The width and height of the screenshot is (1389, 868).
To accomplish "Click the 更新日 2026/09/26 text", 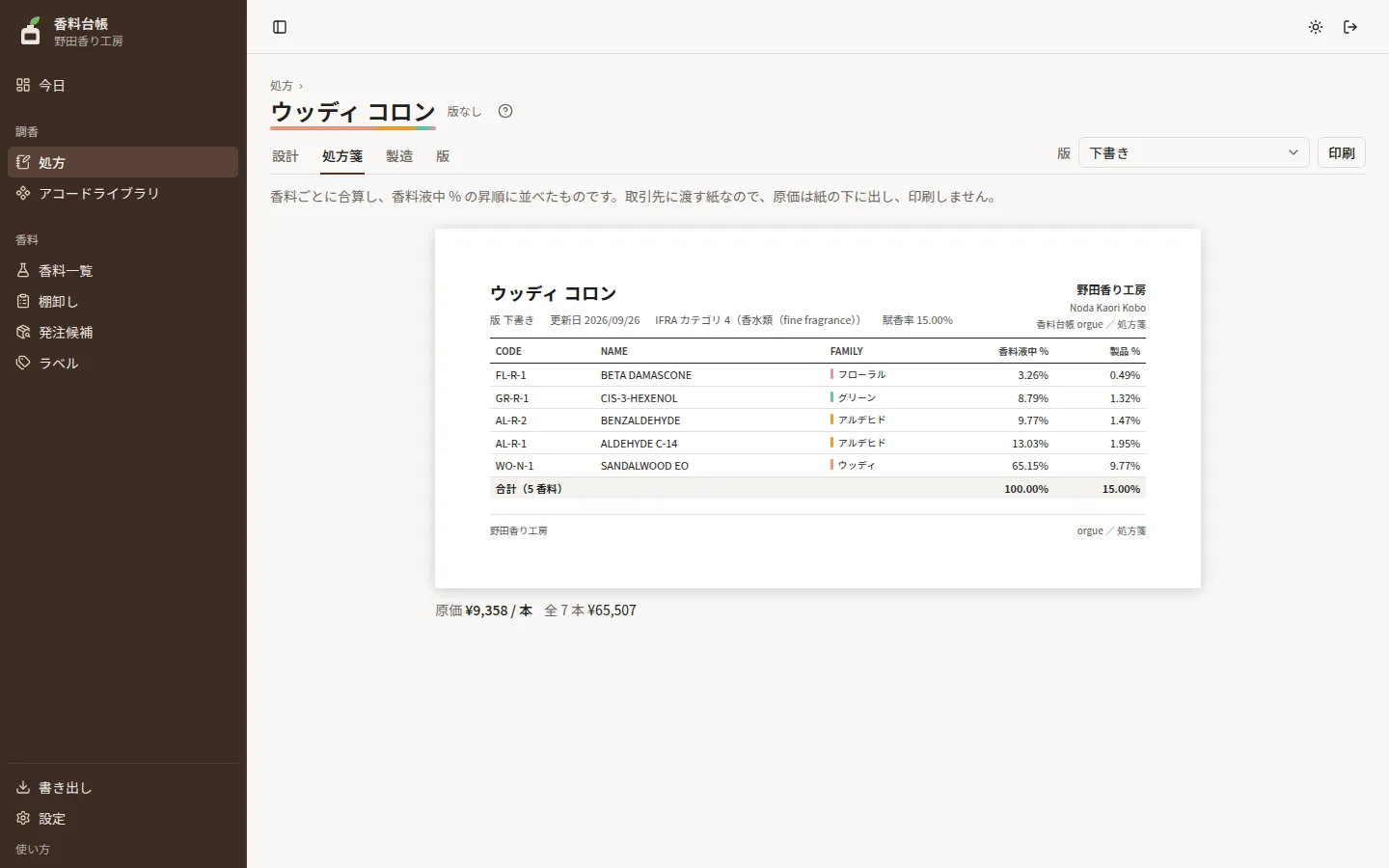I will click(x=595, y=320).
